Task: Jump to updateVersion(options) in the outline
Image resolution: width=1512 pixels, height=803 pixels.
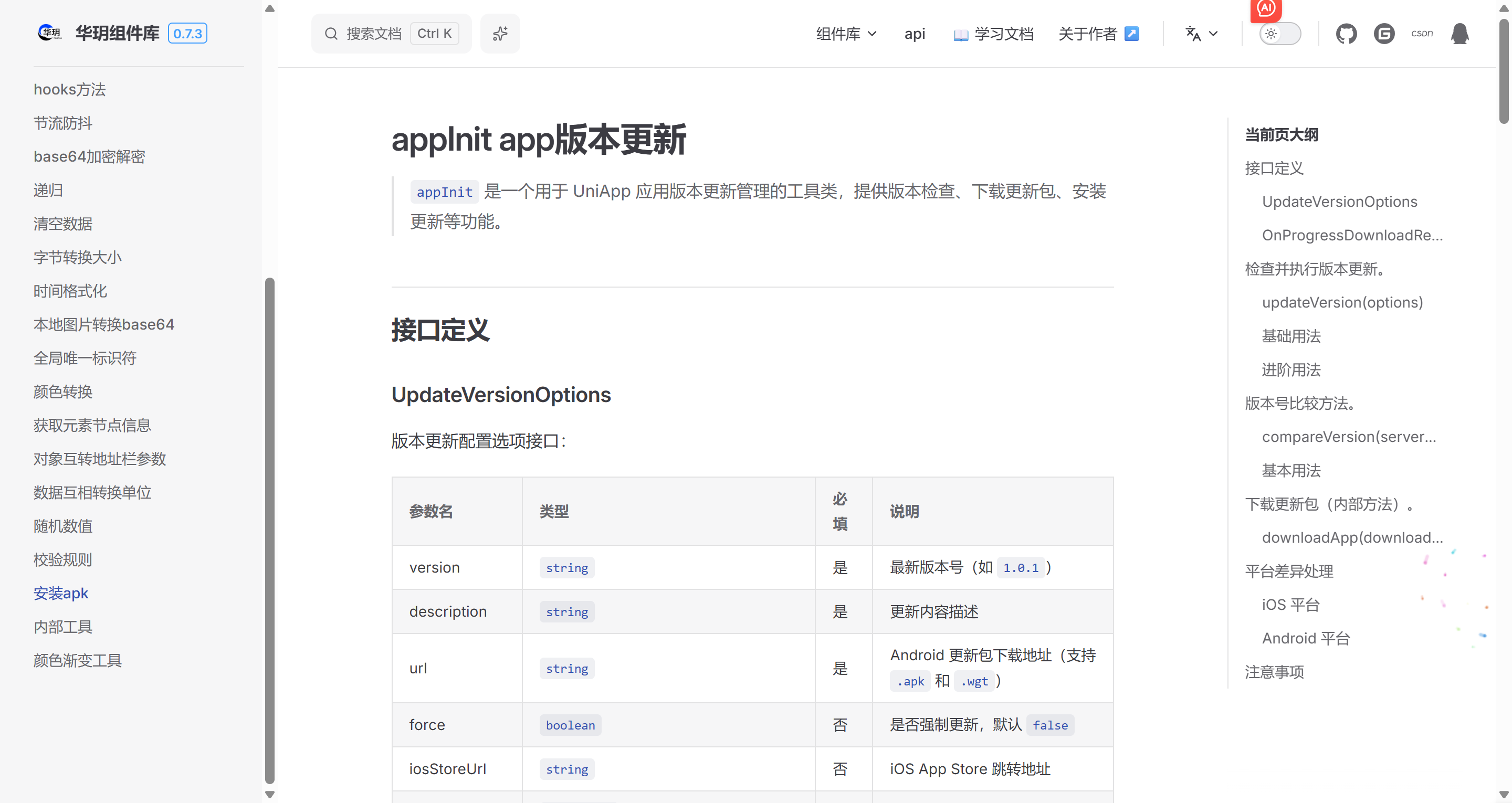Action: point(1342,302)
